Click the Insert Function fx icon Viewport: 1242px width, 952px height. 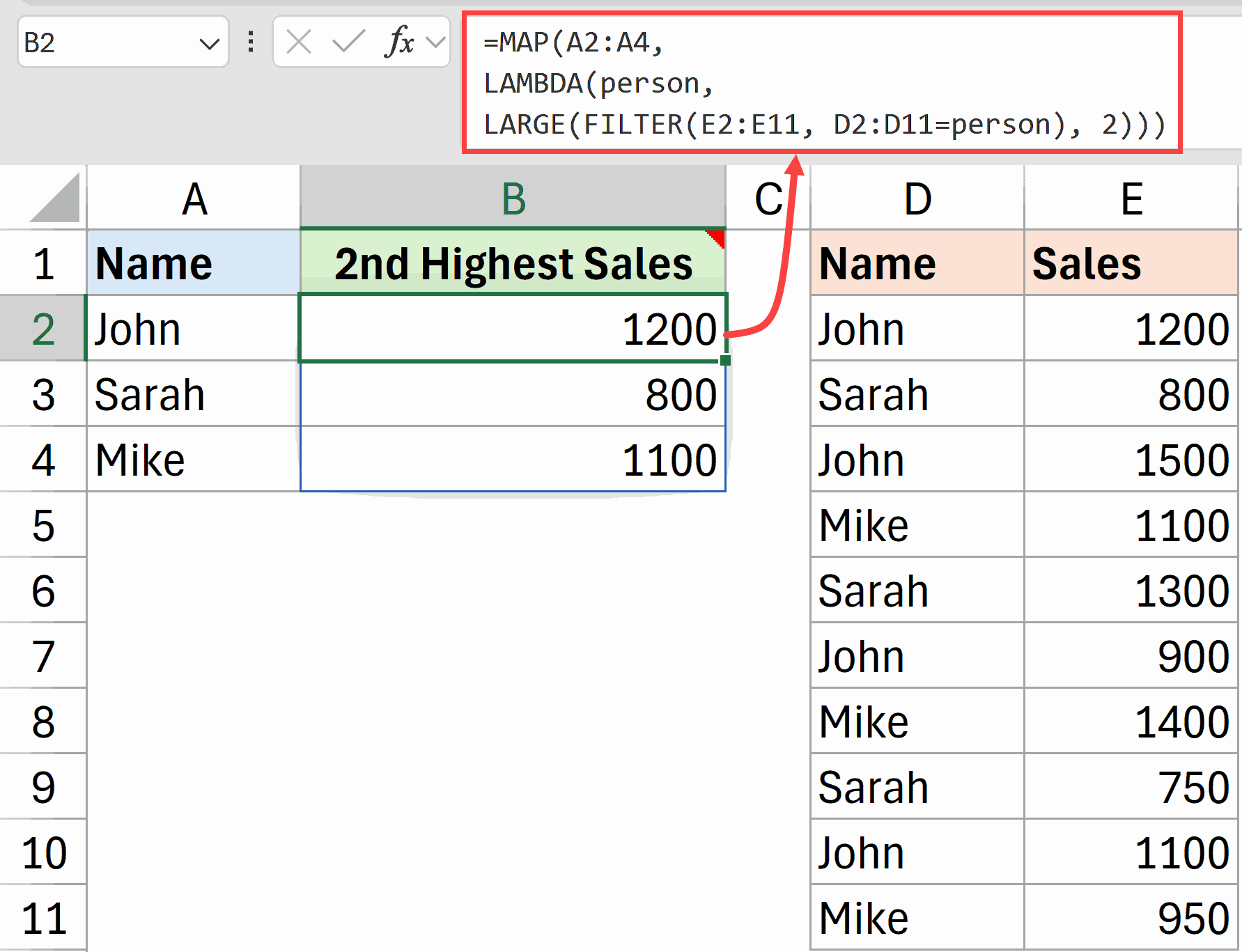pyautogui.click(x=399, y=42)
